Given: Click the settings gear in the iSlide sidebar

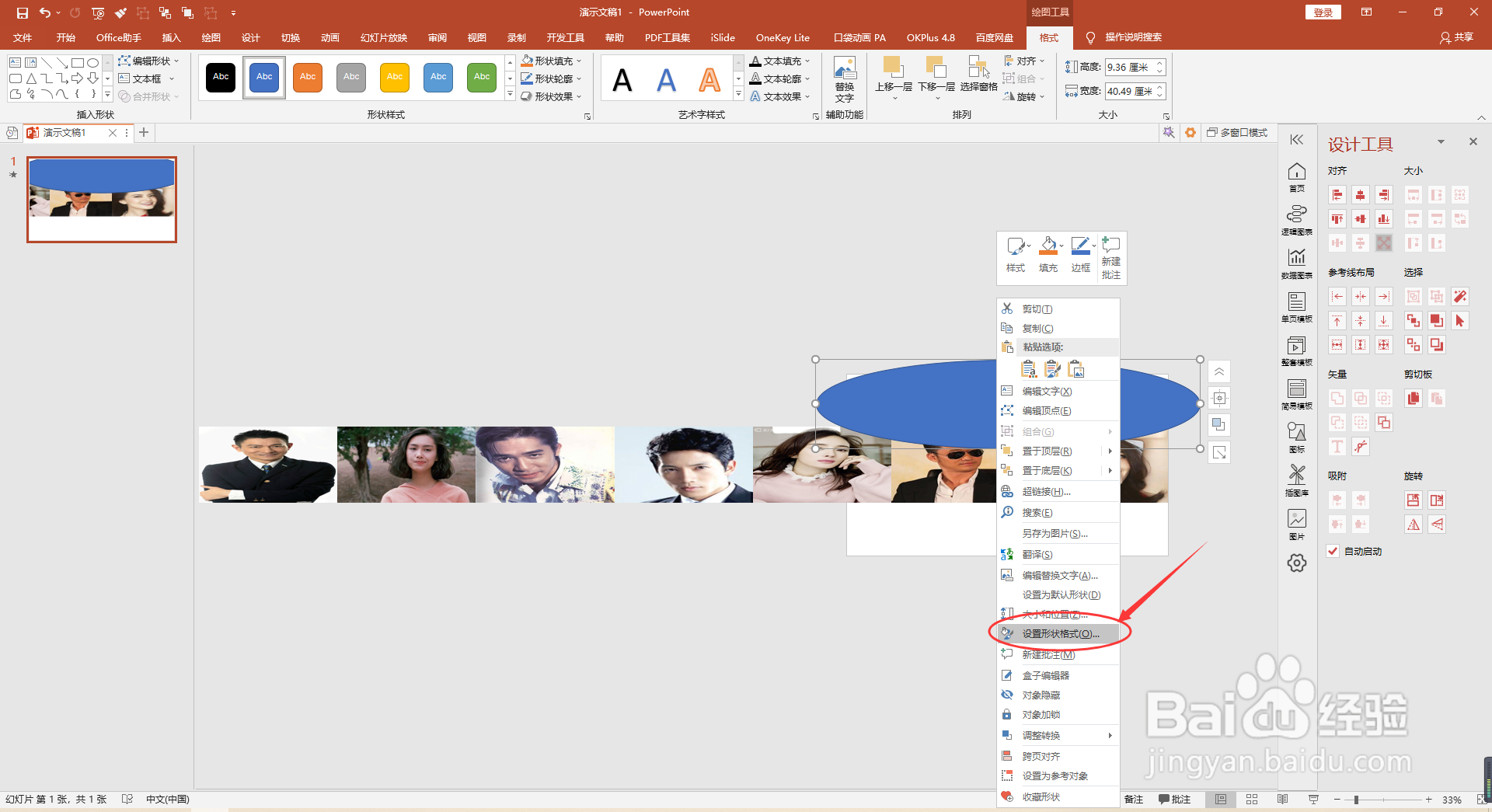Looking at the screenshot, I should (x=1297, y=563).
